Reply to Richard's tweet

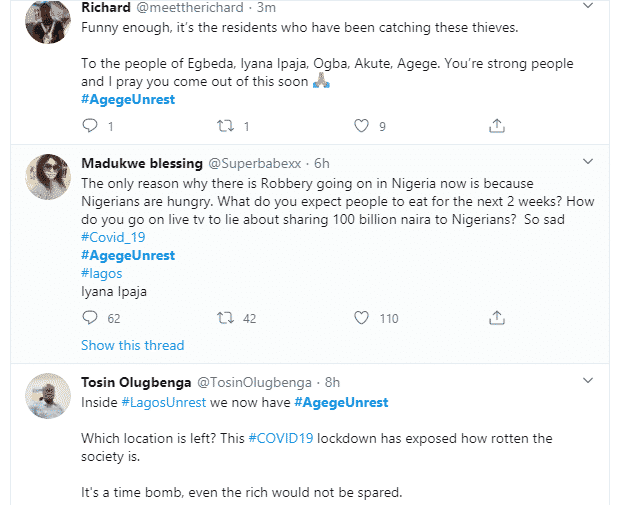point(90,126)
